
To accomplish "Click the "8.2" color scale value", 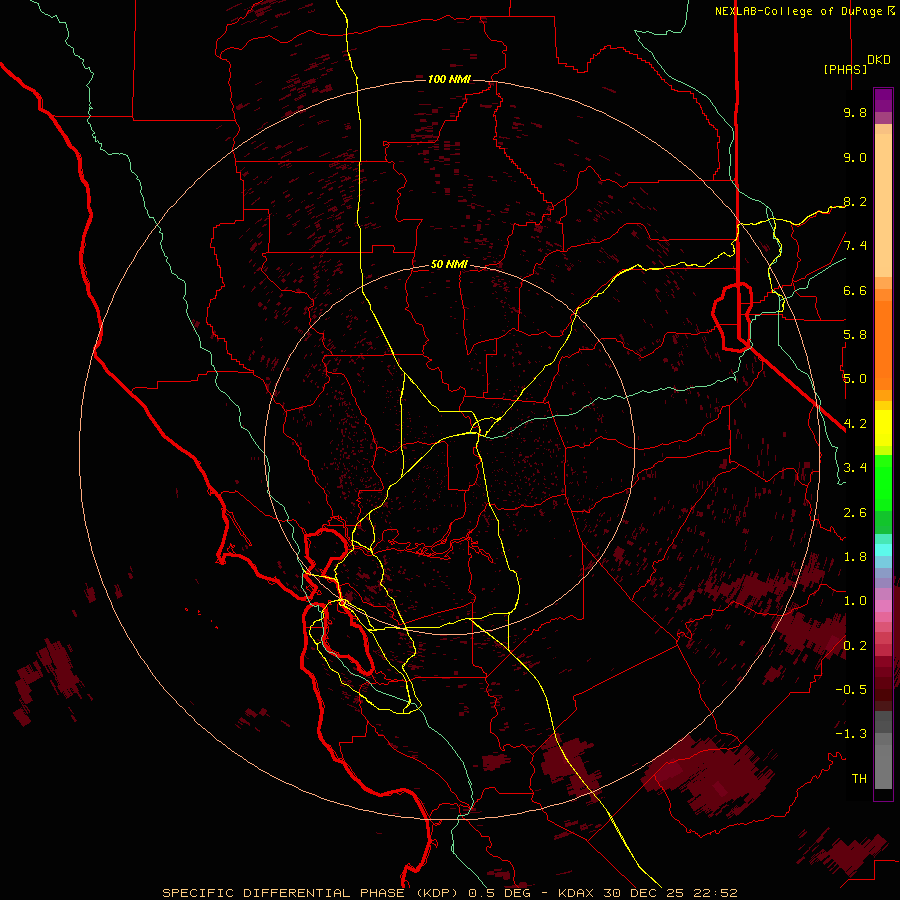I will click(855, 202).
